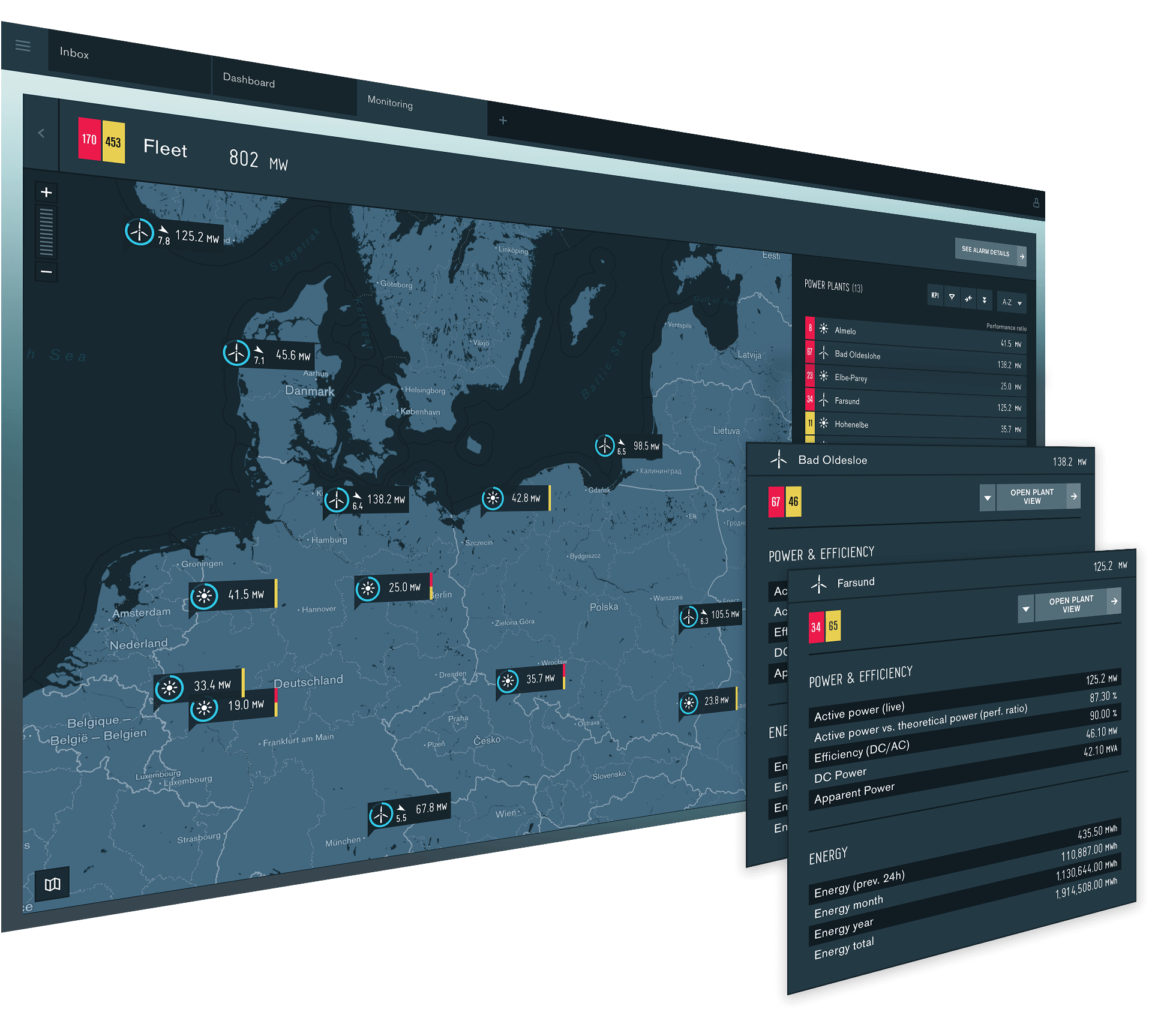Open the A-Z sort dropdown

(1012, 302)
